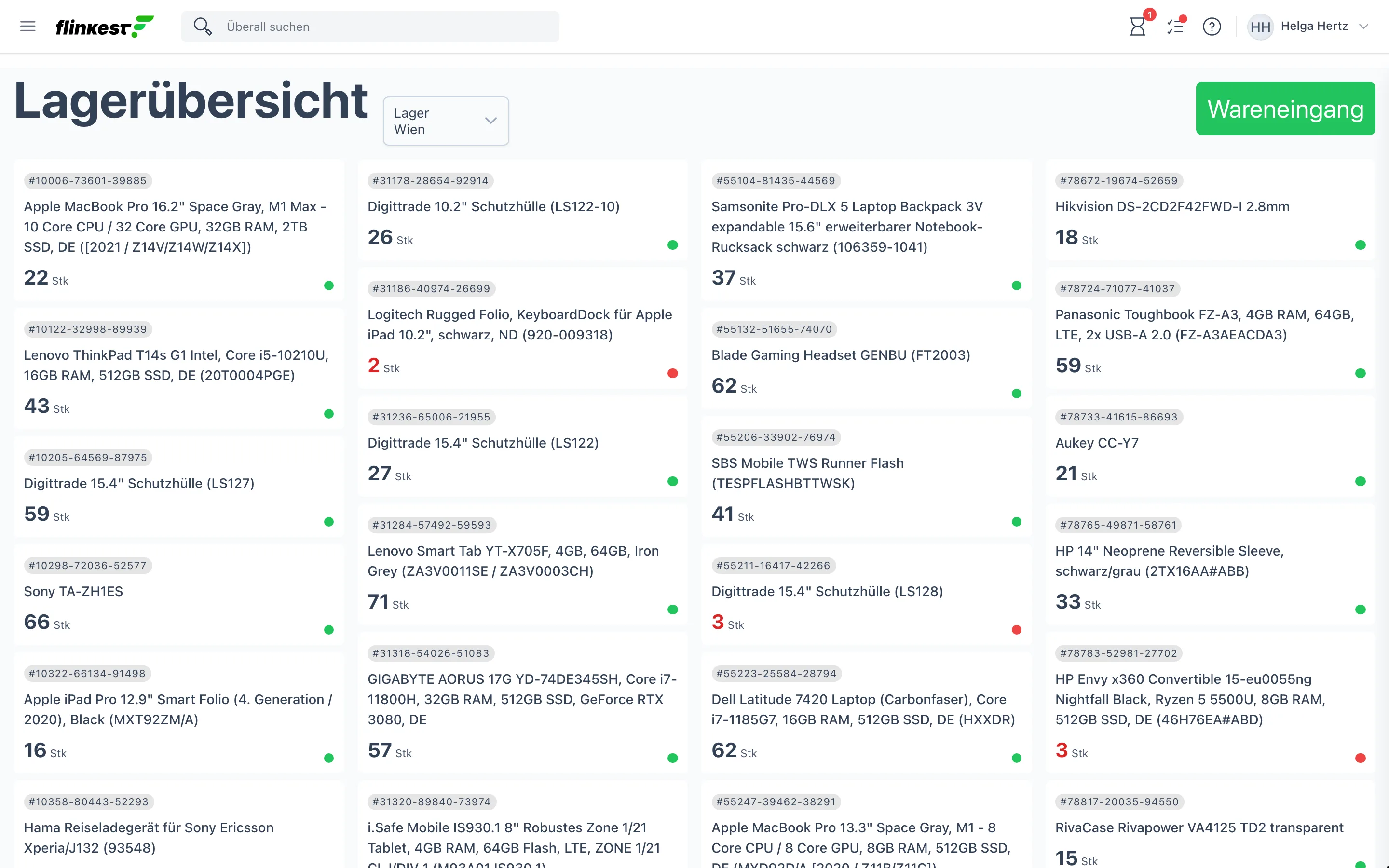Click SKU tag #31186-40974-26699
The width and height of the screenshot is (1389, 868).
click(x=432, y=289)
